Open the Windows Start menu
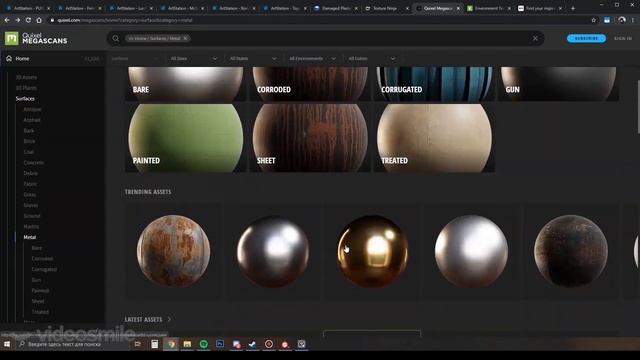 tap(7, 344)
